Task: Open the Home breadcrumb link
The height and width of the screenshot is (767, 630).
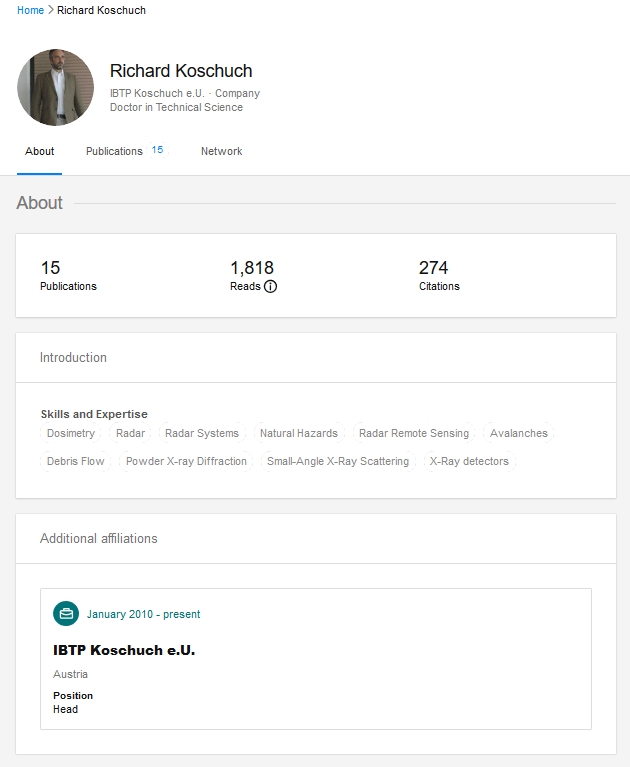Action: click(30, 10)
